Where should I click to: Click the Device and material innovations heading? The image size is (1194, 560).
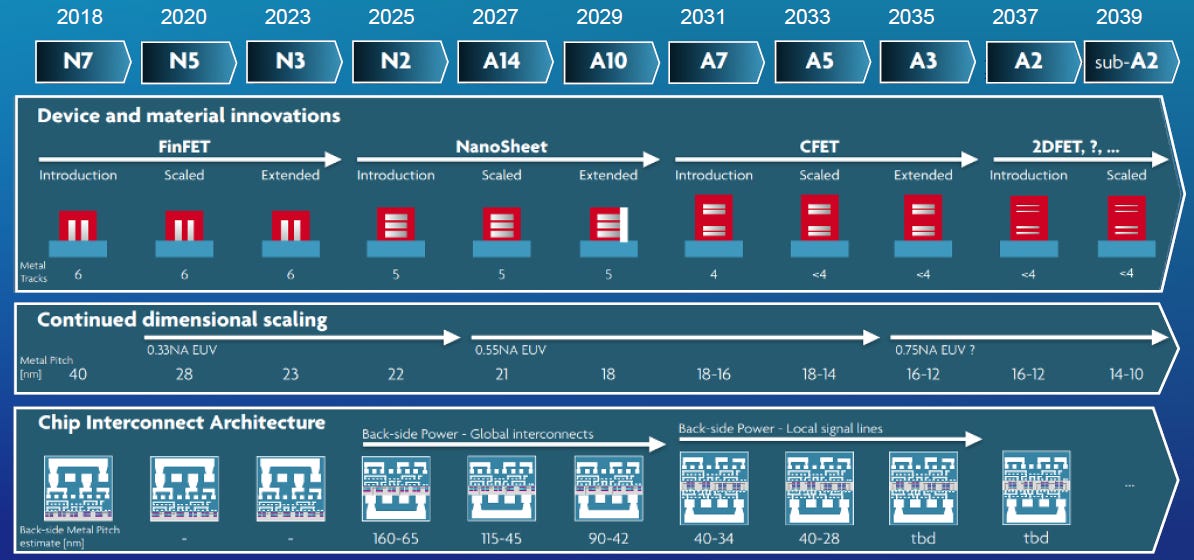[189, 117]
